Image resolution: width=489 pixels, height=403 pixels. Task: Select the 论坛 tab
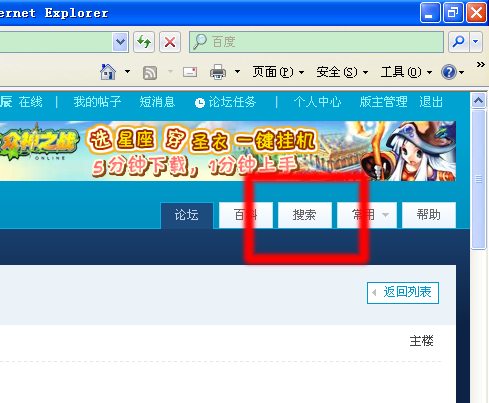point(187,215)
